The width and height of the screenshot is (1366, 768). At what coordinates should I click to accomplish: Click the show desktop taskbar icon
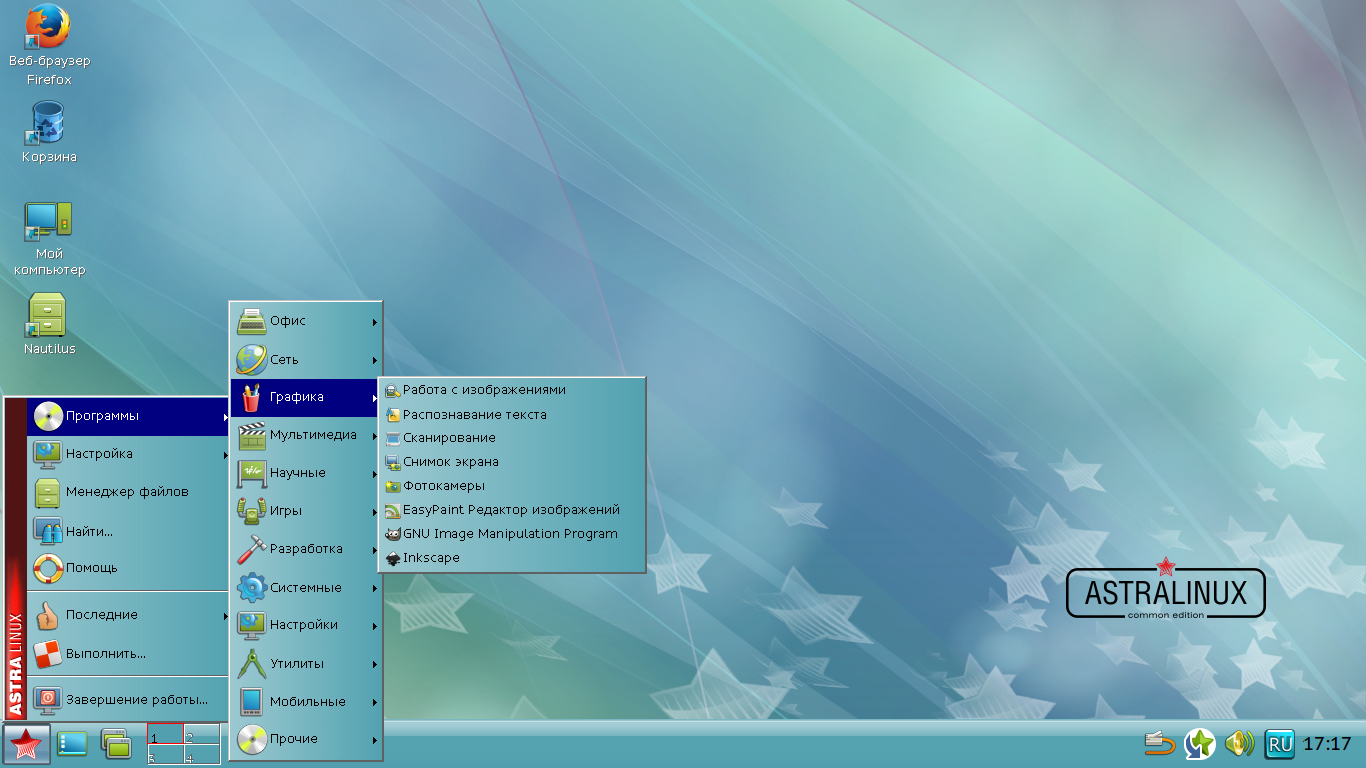72,743
